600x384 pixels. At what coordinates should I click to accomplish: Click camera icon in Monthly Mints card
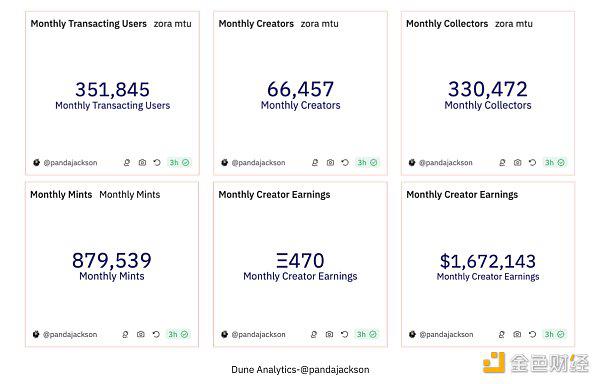click(x=141, y=334)
